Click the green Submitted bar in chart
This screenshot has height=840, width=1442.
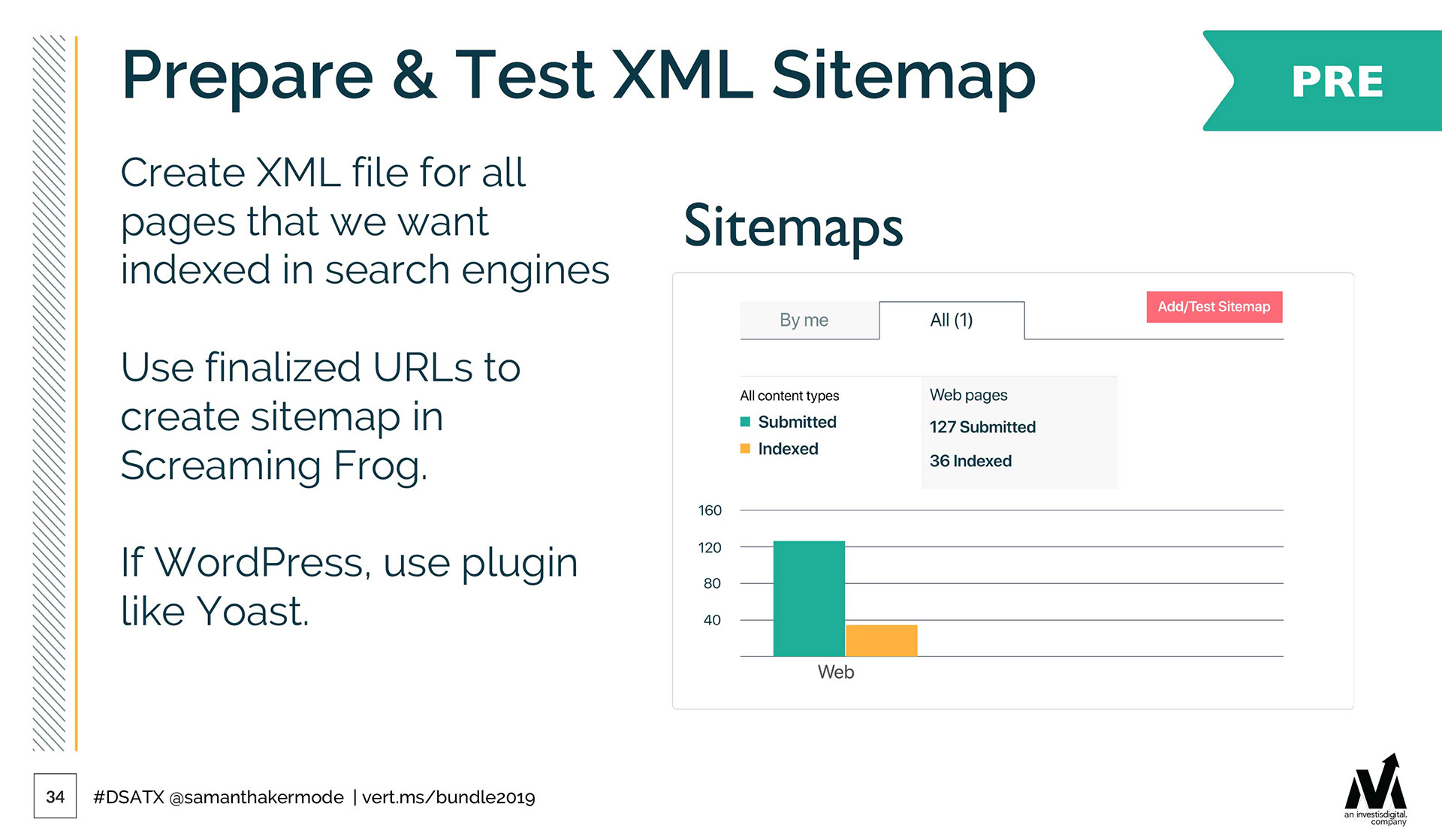point(809,598)
